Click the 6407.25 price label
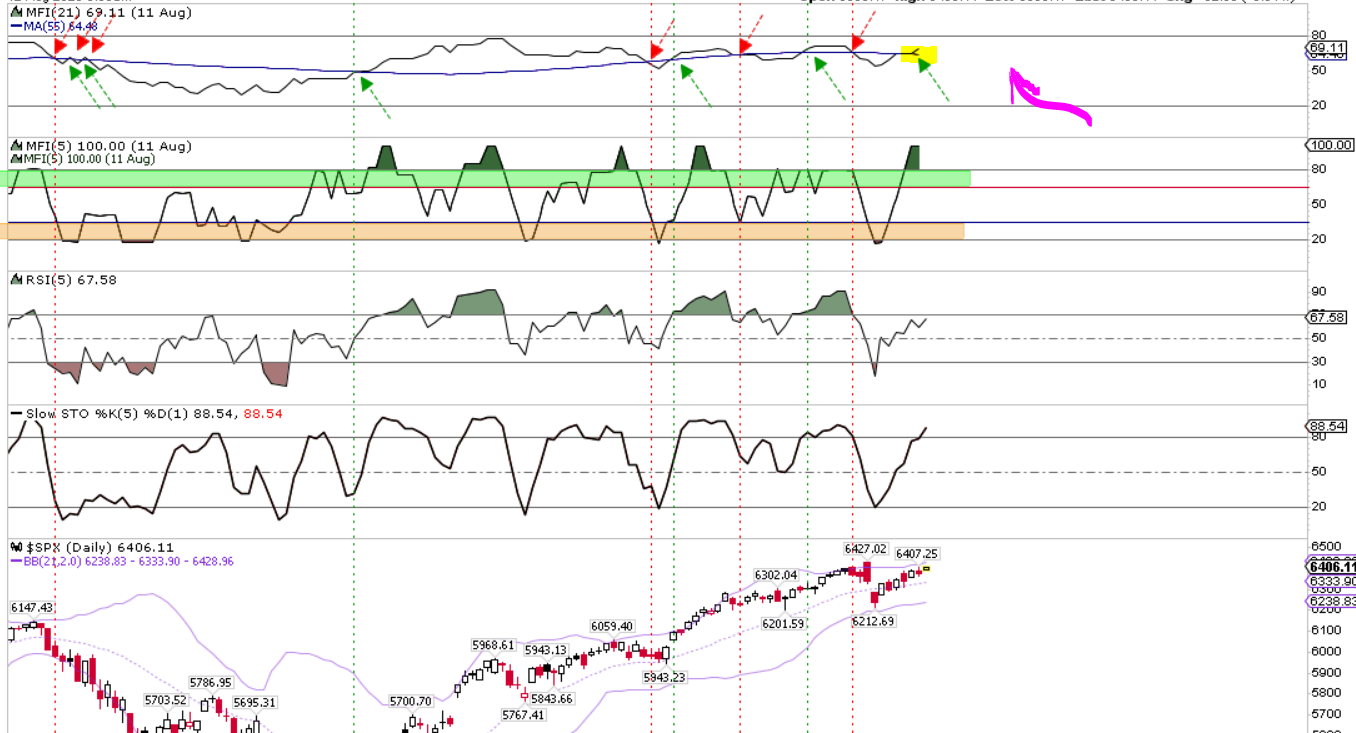 (x=917, y=553)
